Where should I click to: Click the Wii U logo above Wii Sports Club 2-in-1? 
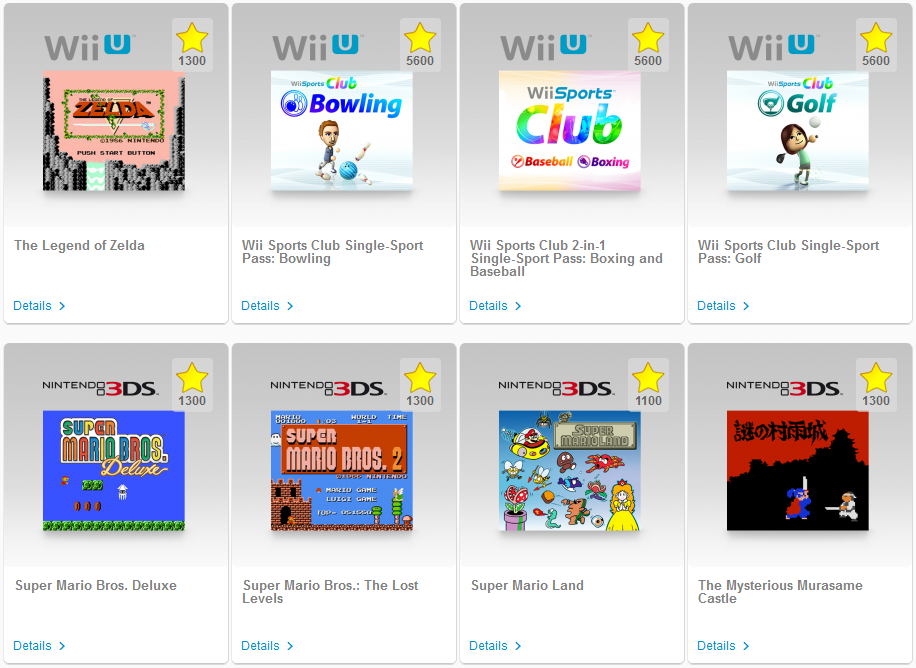pos(546,47)
